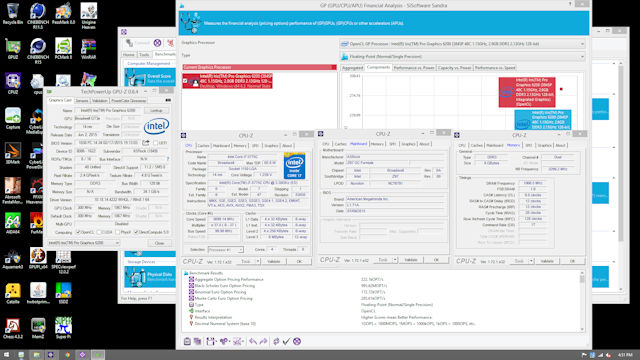
Task: Click the Lookup button in GPU-Z
Action: 156,111
